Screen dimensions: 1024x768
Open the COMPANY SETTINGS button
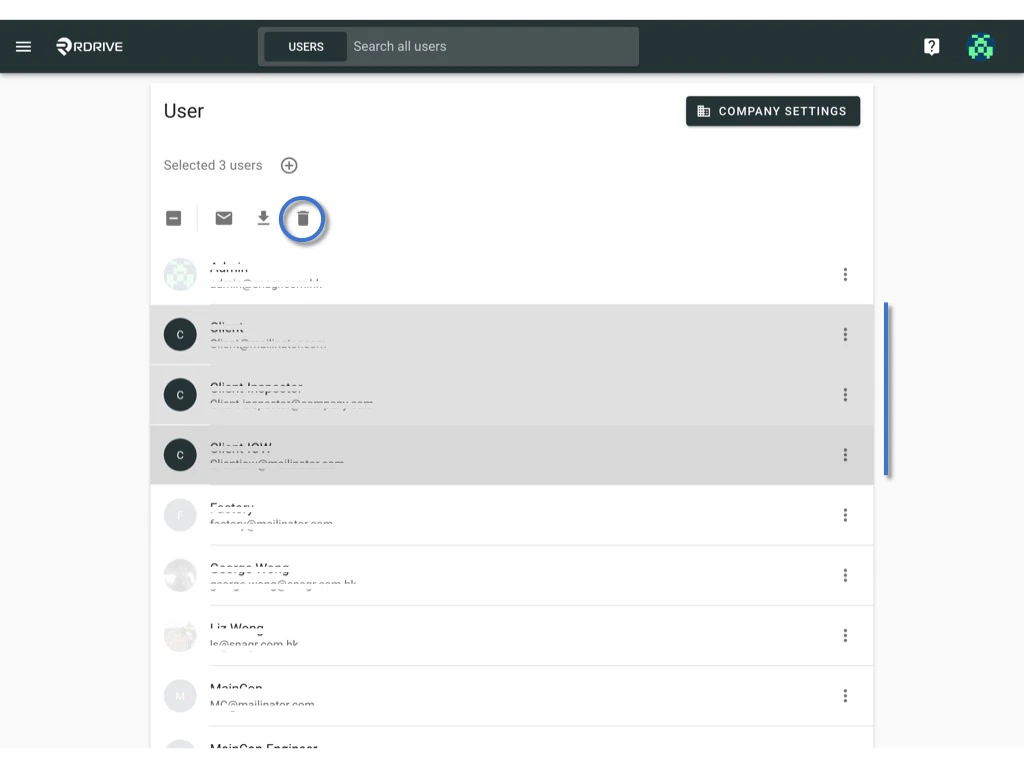tap(772, 111)
